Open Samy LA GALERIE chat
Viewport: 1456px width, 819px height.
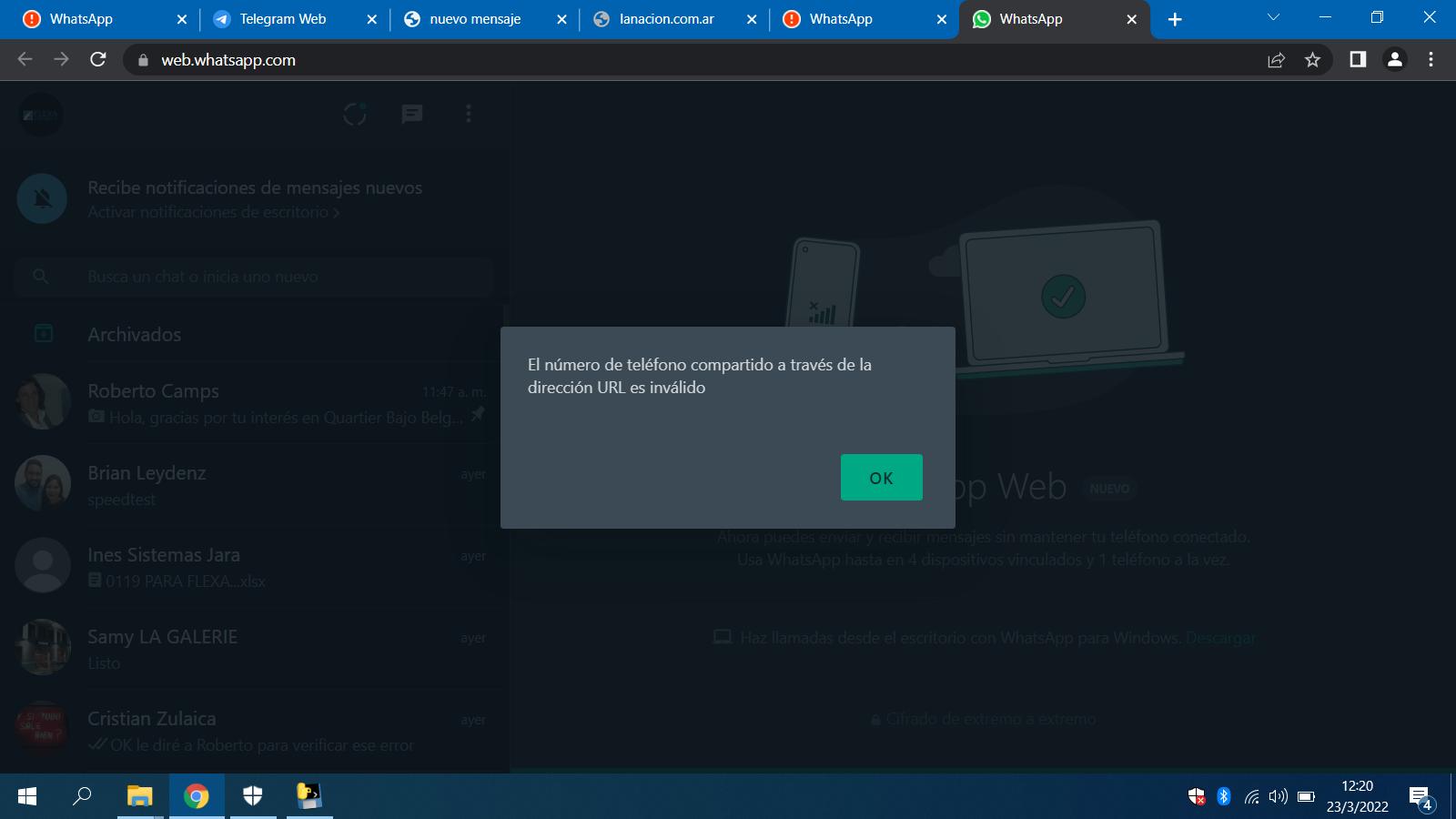(253, 648)
